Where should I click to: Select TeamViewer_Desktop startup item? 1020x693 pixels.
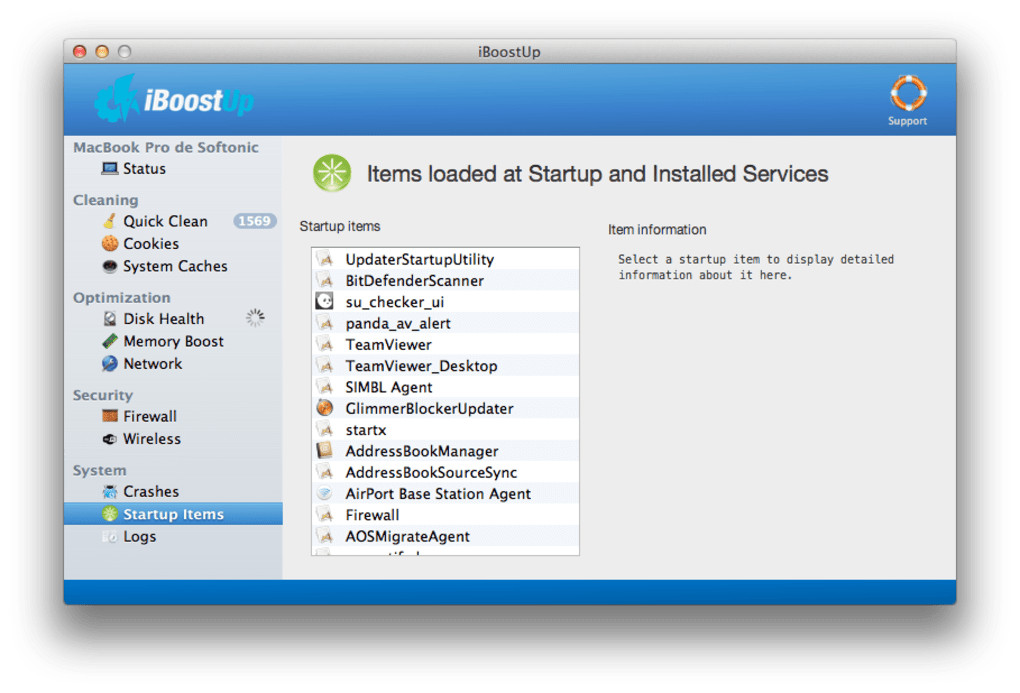click(x=446, y=366)
